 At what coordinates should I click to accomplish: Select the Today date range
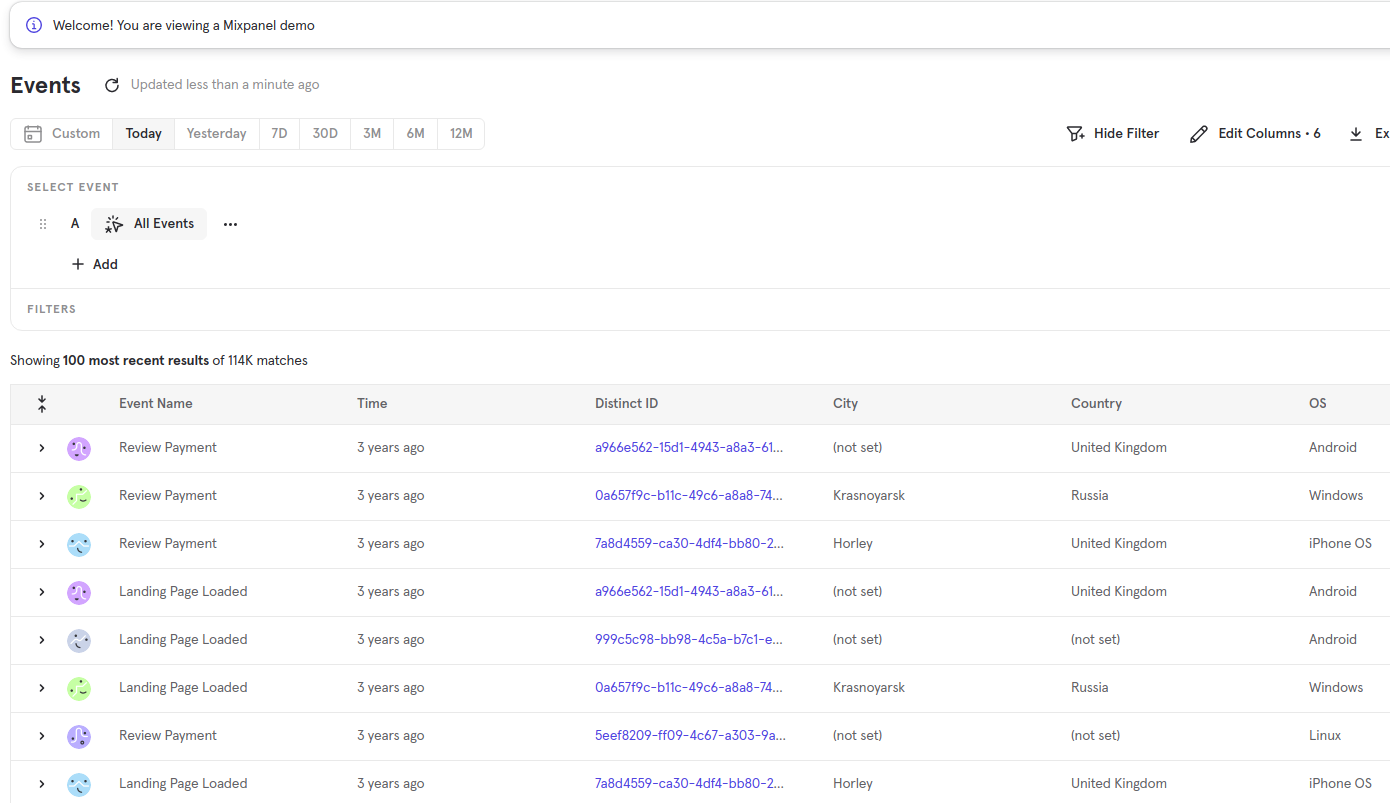pyautogui.click(x=144, y=134)
